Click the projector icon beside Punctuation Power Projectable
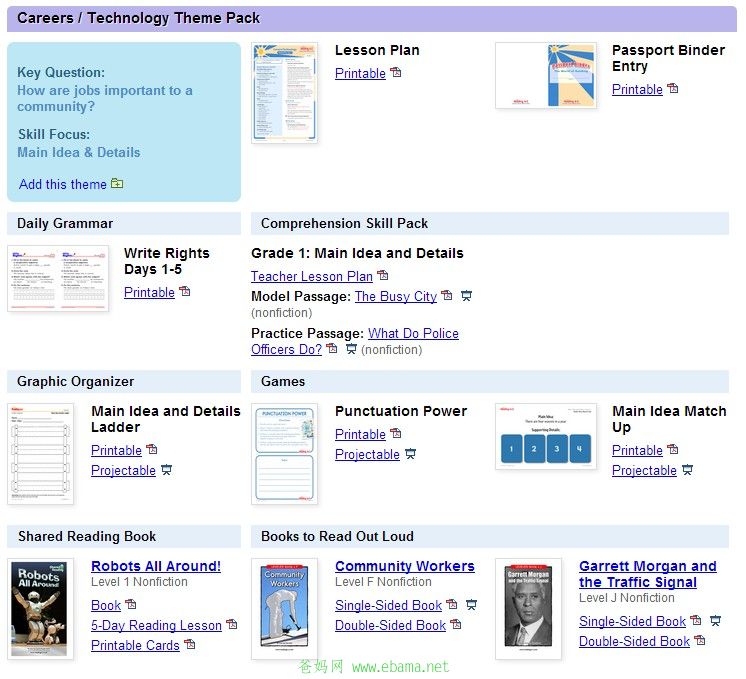The image size is (746, 679). point(411,454)
